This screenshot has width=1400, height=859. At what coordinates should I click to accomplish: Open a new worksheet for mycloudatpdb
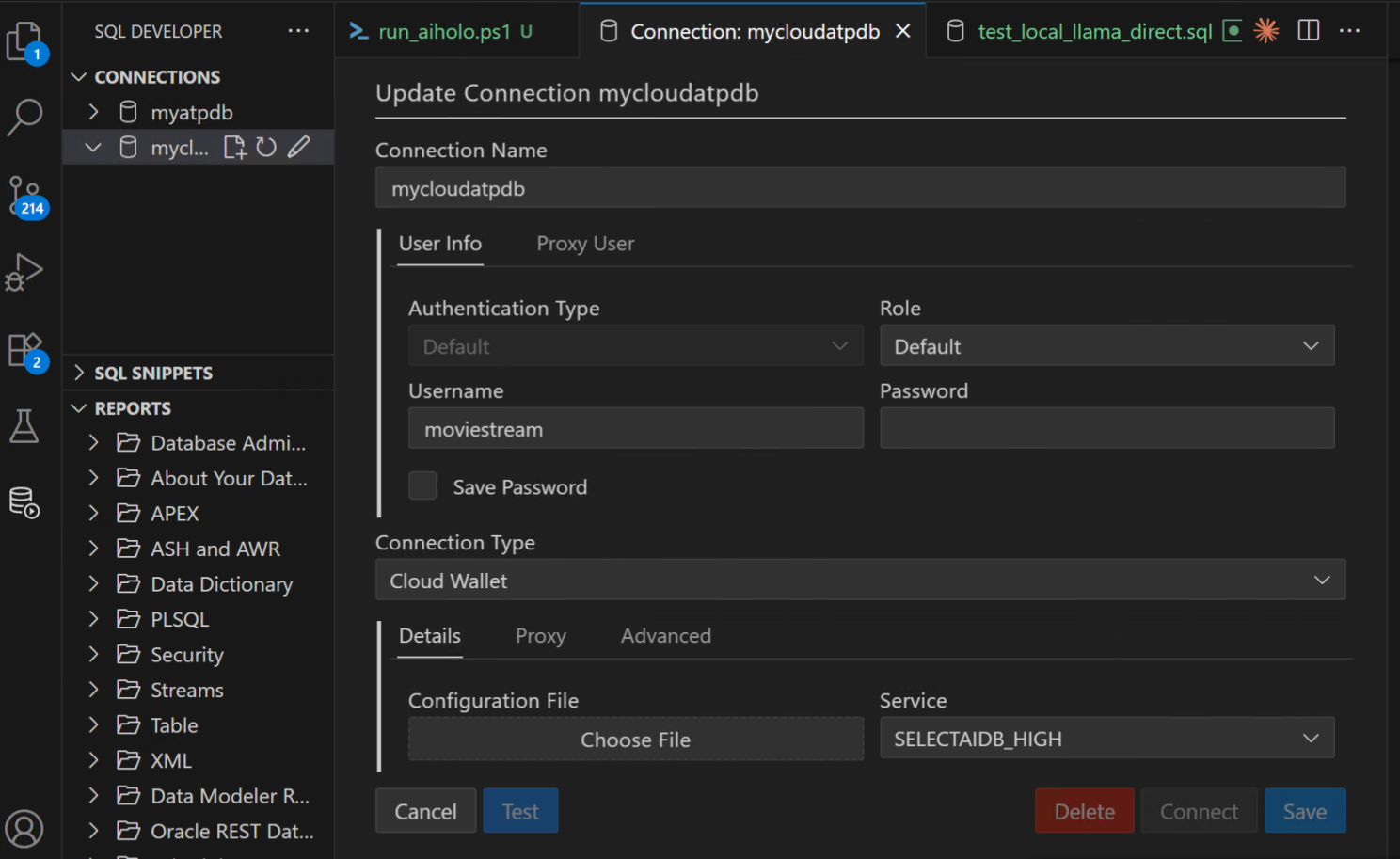pyautogui.click(x=234, y=147)
